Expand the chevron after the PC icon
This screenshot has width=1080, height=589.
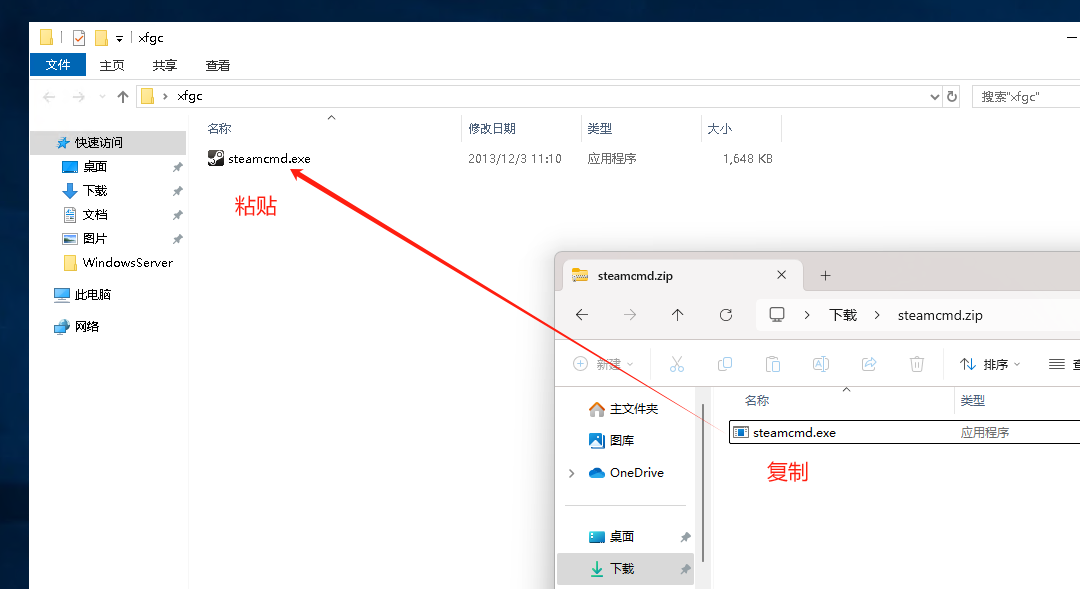807,316
